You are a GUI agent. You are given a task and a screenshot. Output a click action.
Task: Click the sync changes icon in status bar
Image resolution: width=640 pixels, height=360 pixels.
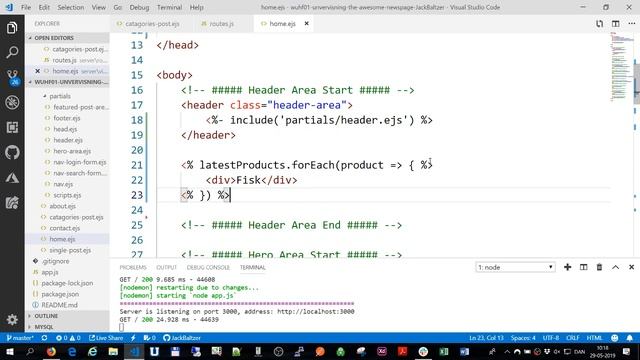point(44,338)
